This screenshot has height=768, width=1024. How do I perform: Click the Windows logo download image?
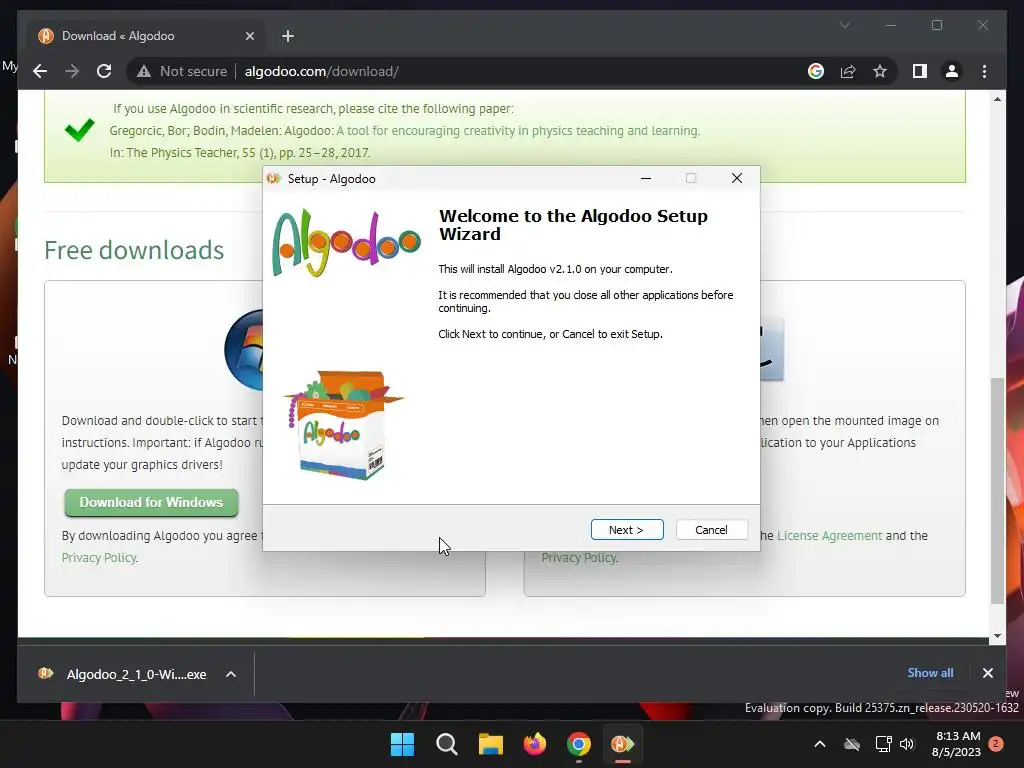[244, 351]
